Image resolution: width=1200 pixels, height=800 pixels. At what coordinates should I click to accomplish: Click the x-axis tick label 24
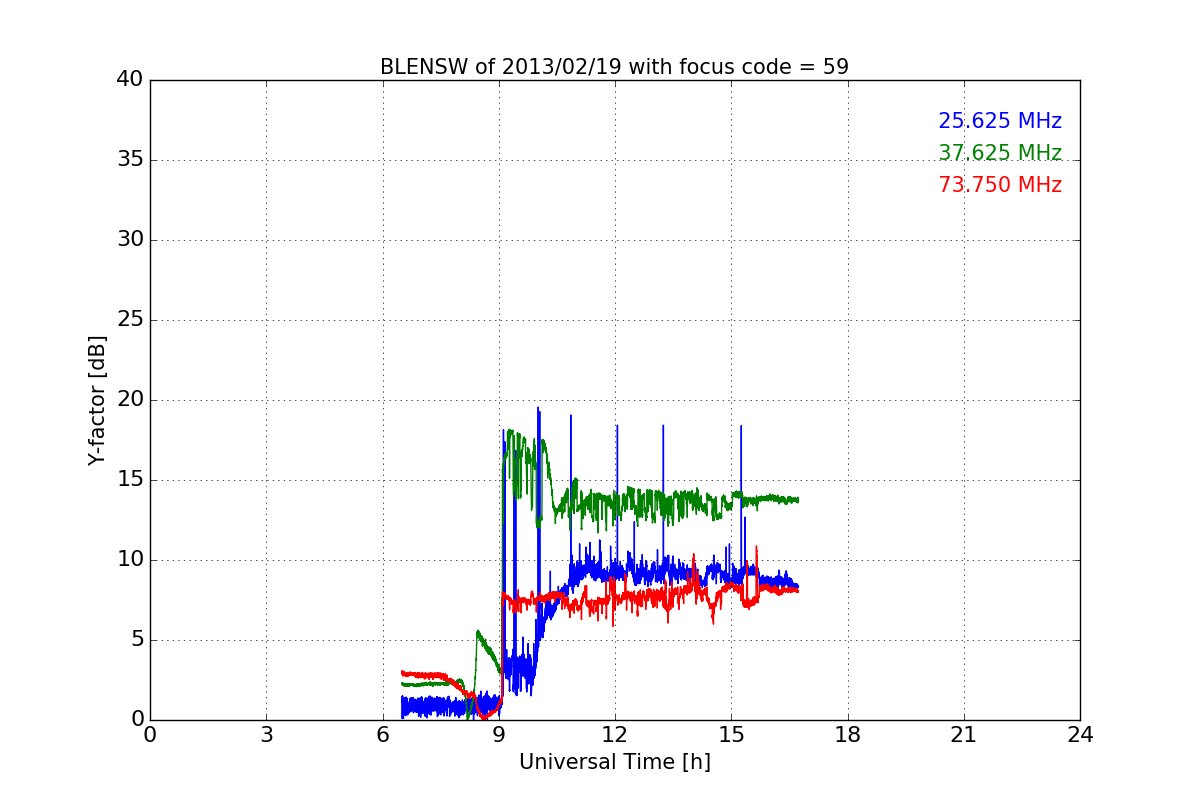[x=1080, y=734]
